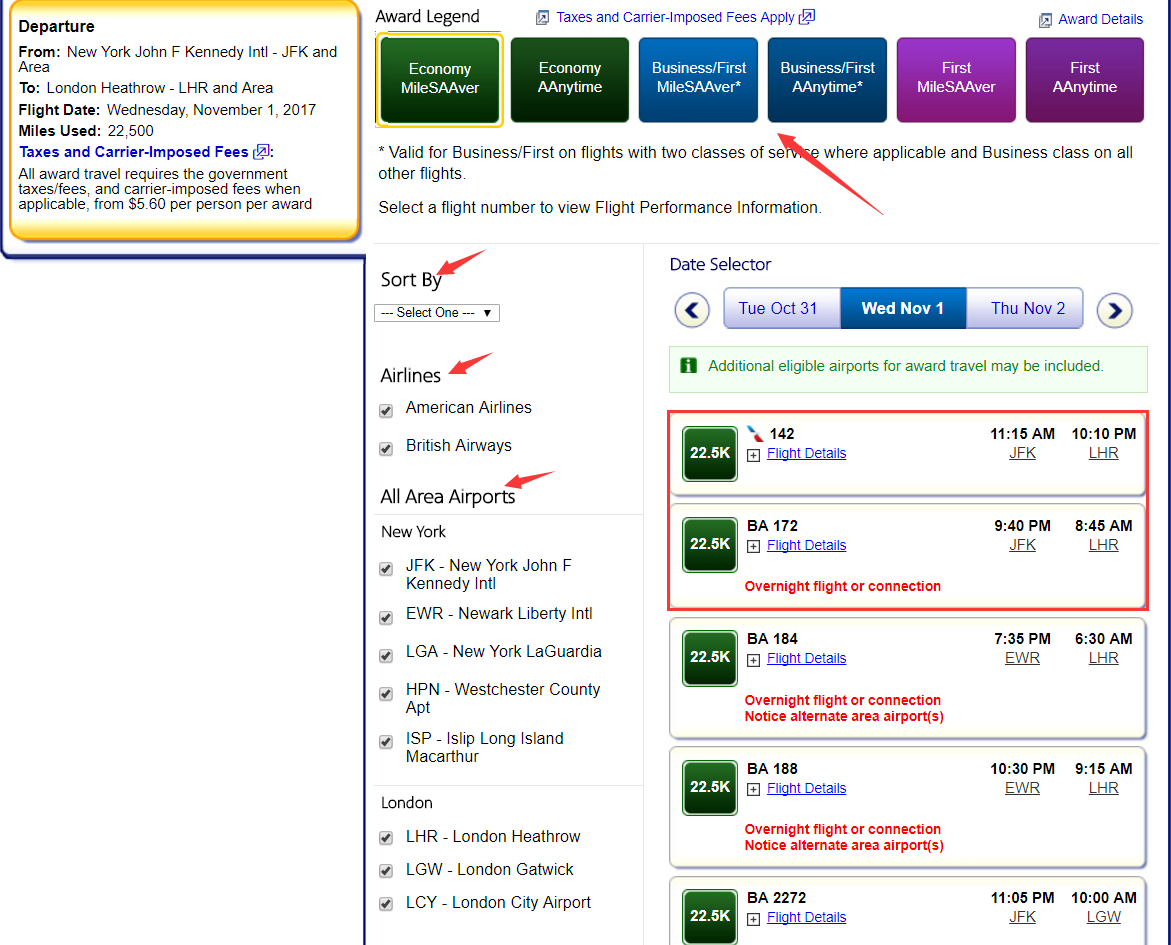1171x945 pixels.
Task: Select First AAnytime award type
Action: 1084,79
